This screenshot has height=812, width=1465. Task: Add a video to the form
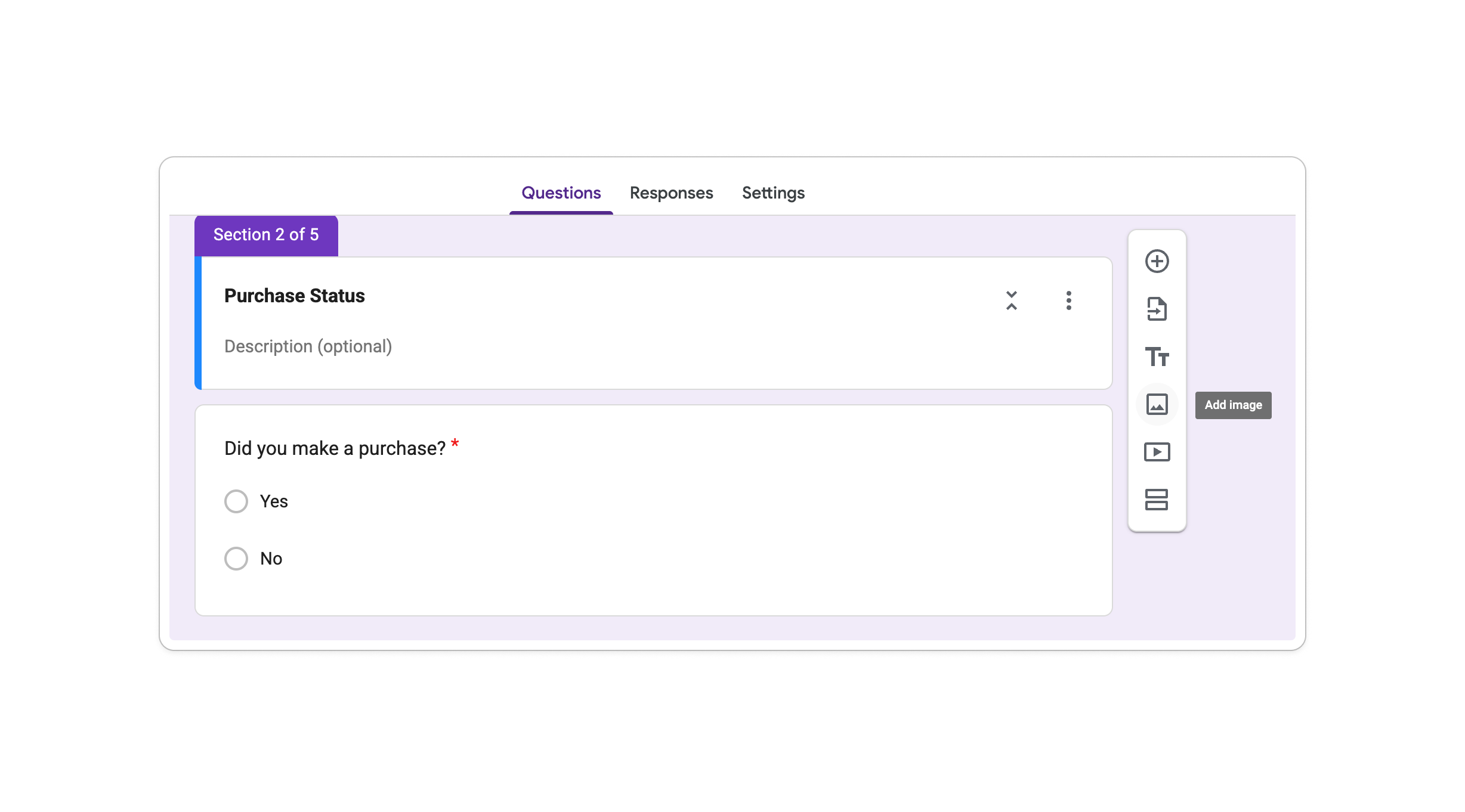point(1158,452)
